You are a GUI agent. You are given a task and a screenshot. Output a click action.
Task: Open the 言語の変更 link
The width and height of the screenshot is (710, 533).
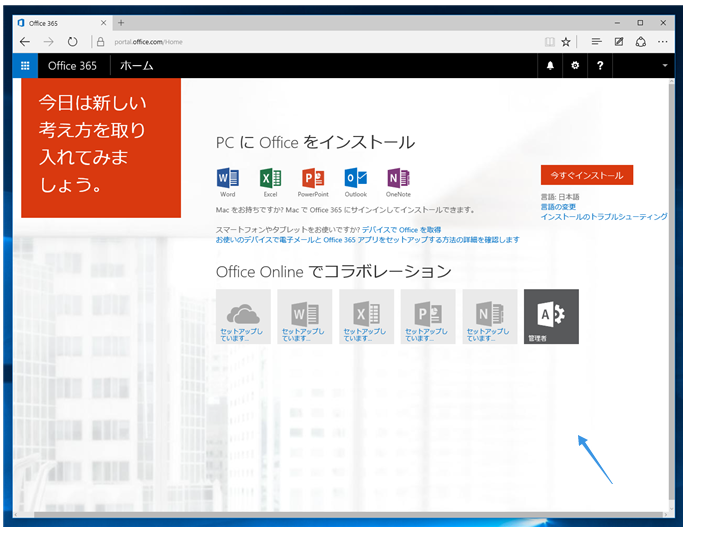(558, 207)
